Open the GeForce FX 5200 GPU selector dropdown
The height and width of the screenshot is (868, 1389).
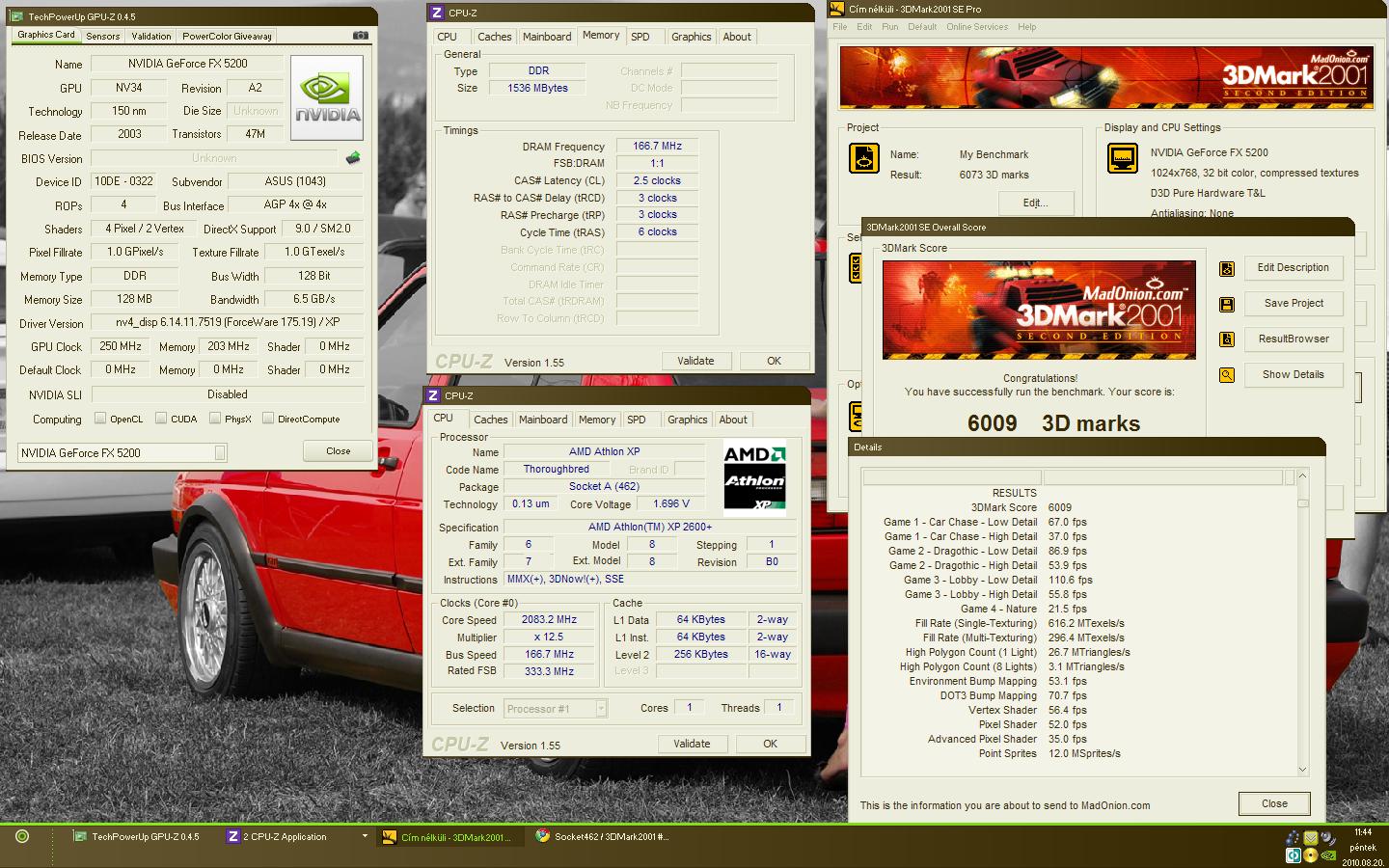coord(220,452)
